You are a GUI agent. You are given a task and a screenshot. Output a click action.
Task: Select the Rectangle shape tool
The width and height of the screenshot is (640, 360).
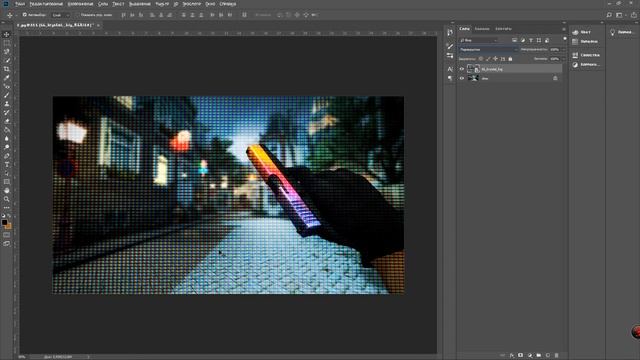pyautogui.click(x=7, y=182)
